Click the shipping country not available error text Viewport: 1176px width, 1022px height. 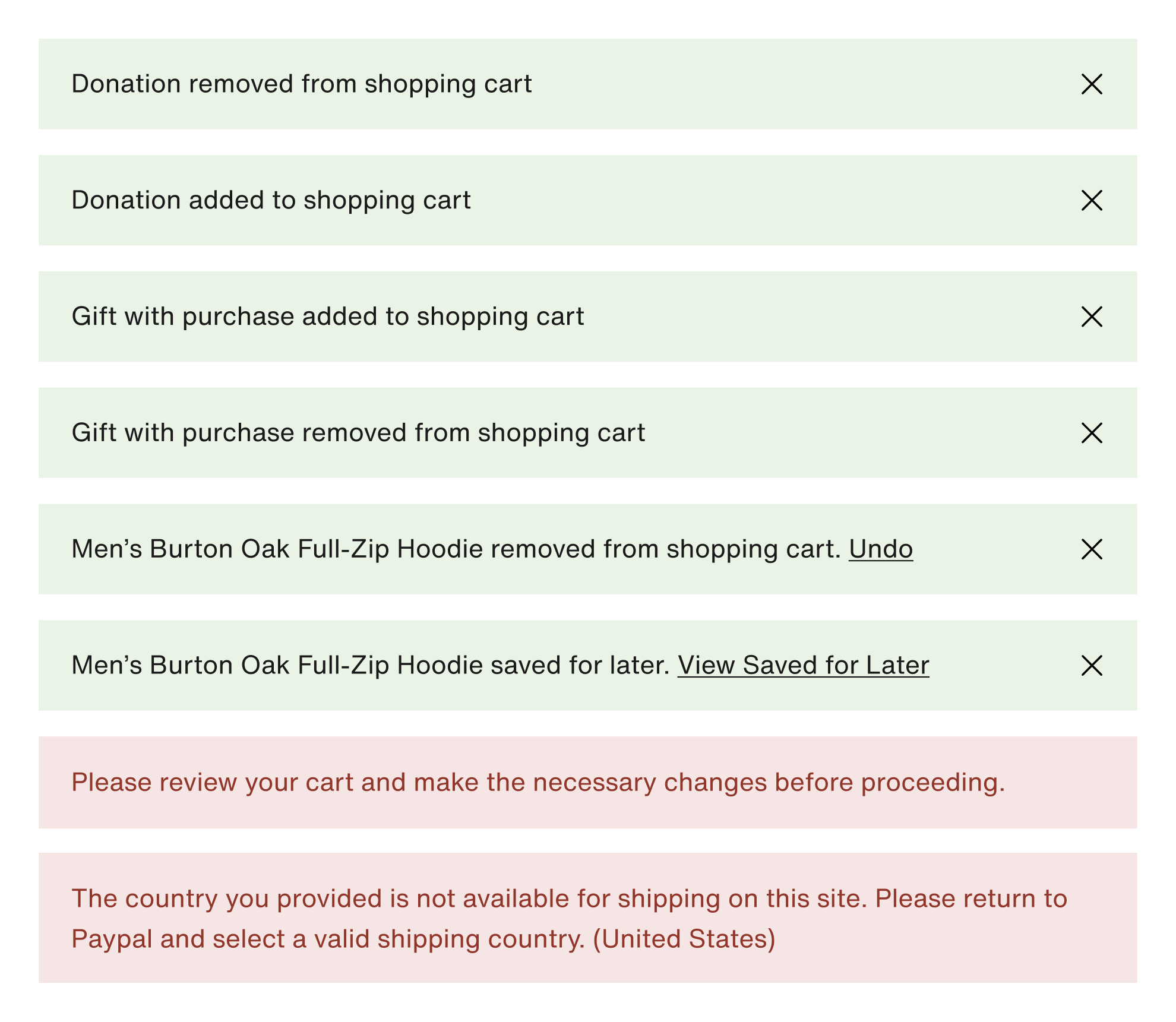click(x=569, y=899)
